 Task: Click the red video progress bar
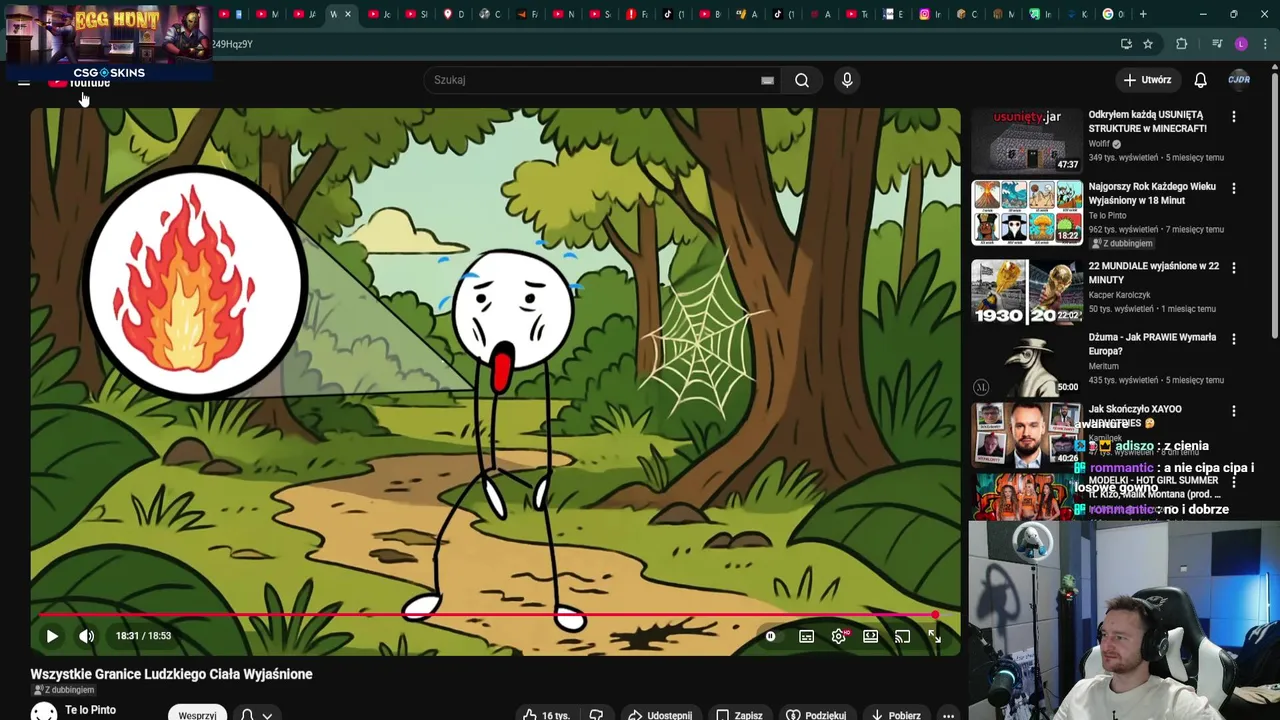point(487,615)
